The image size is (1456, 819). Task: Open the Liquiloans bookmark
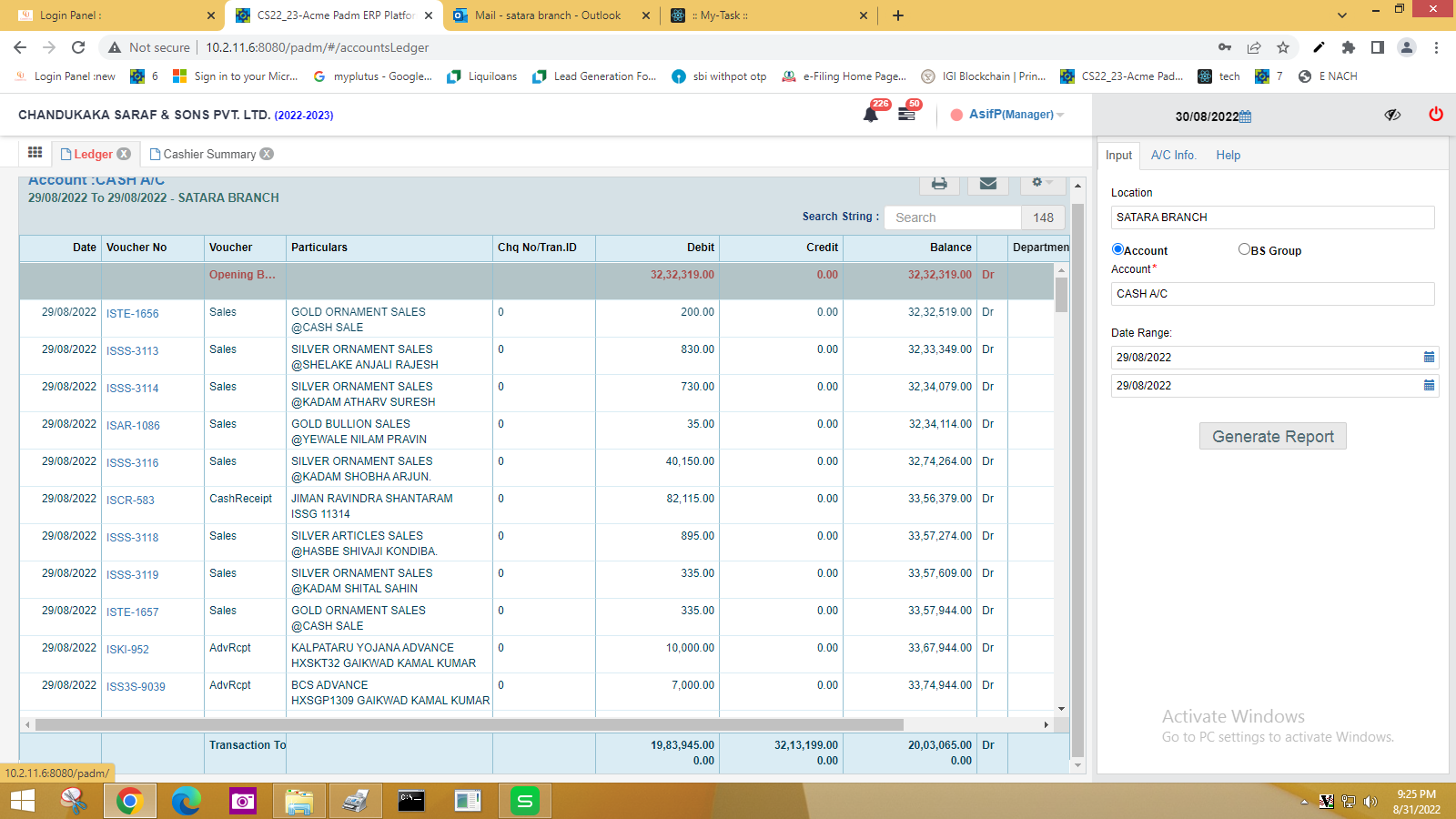click(x=482, y=76)
